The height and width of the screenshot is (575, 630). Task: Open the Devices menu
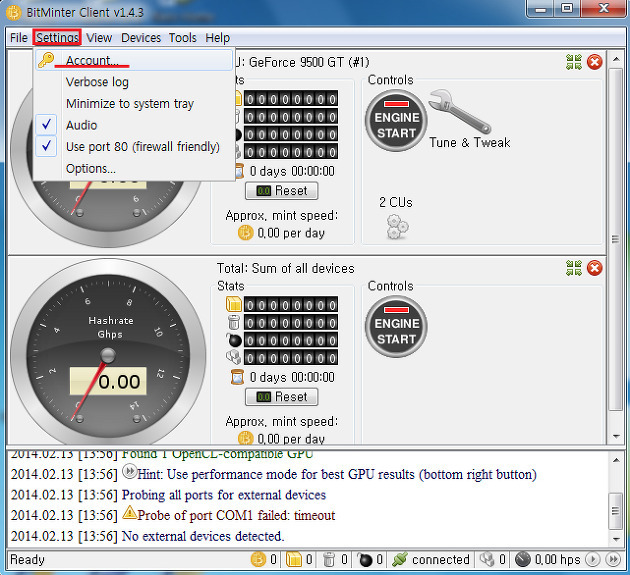tap(141, 38)
